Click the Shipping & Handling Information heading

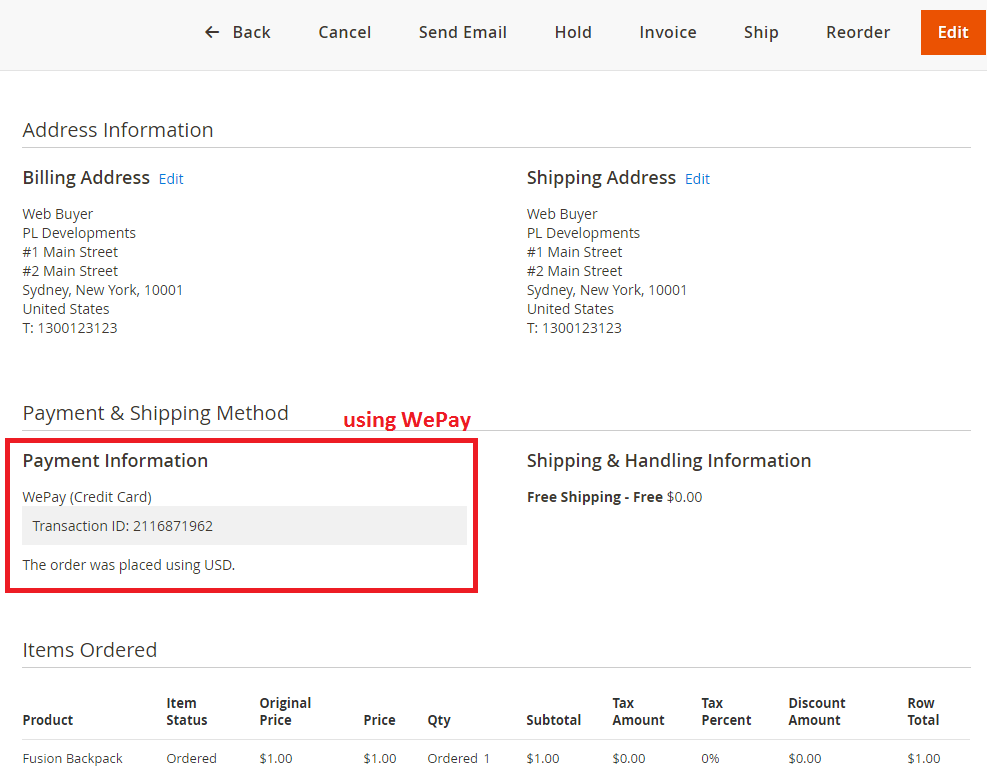(668, 461)
